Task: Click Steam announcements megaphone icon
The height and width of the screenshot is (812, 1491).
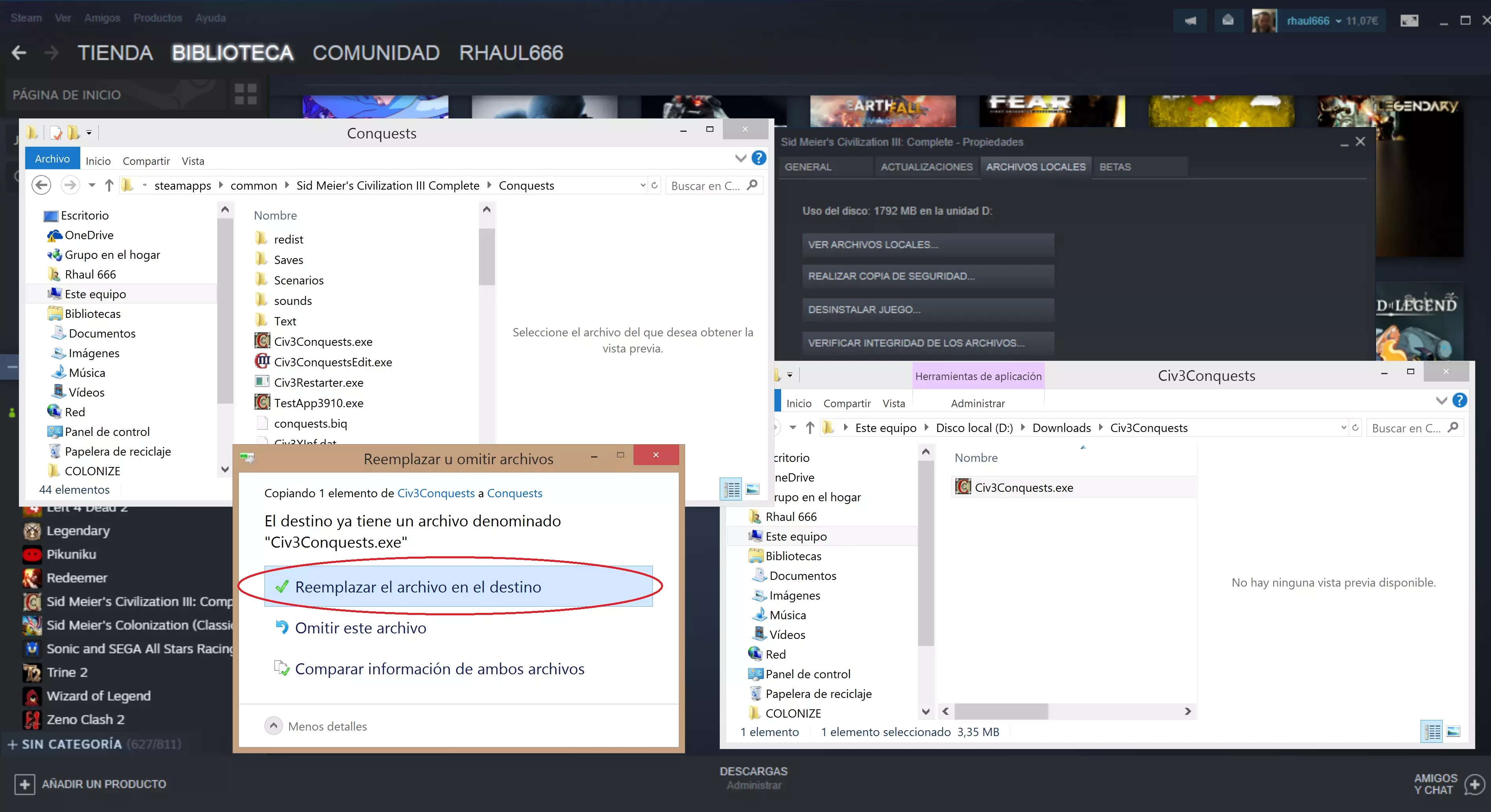Action: tap(1190, 21)
